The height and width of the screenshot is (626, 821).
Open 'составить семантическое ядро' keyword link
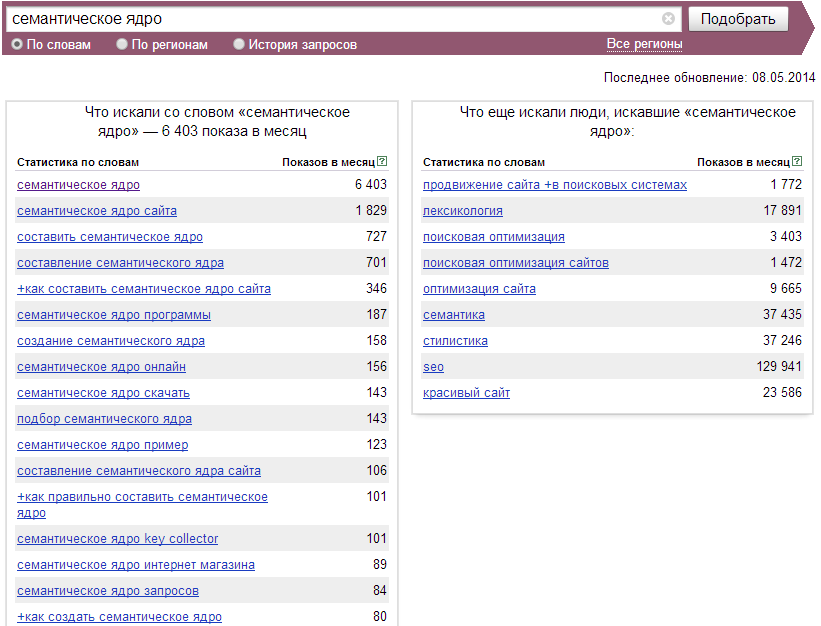[x=110, y=237]
